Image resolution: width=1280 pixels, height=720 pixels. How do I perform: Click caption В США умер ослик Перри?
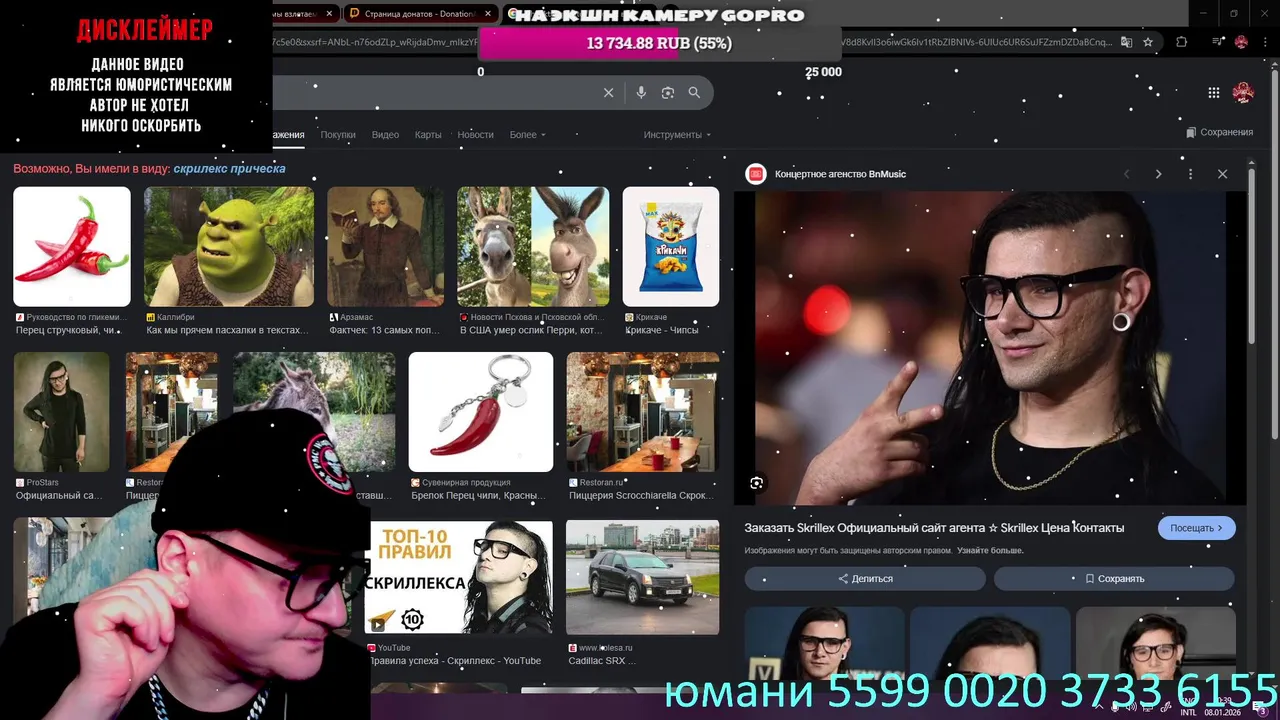pyautogui.click(x=531, y=330)
